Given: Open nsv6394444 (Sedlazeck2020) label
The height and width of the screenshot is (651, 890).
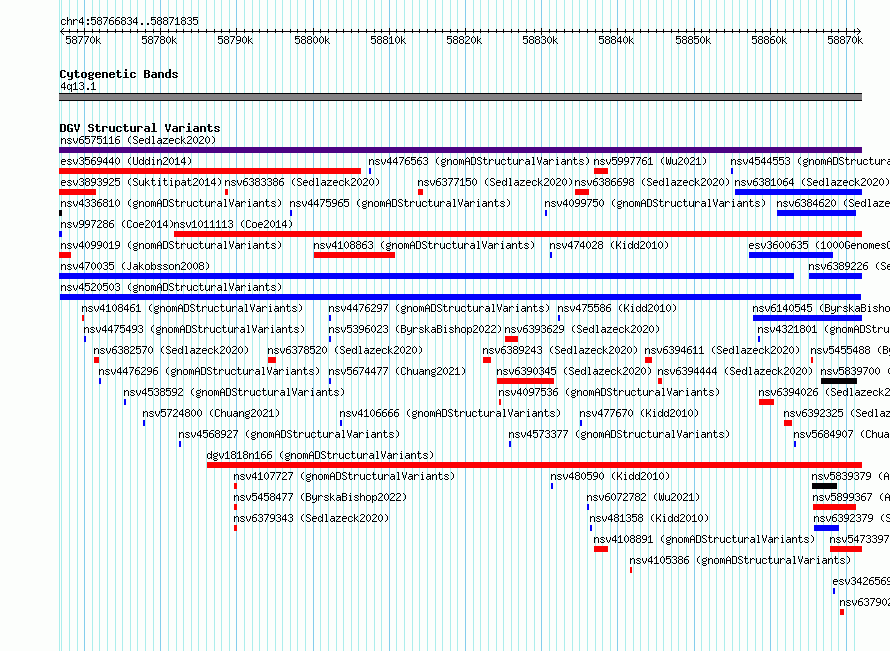Looking at the screenshot, I should (736, 371).
